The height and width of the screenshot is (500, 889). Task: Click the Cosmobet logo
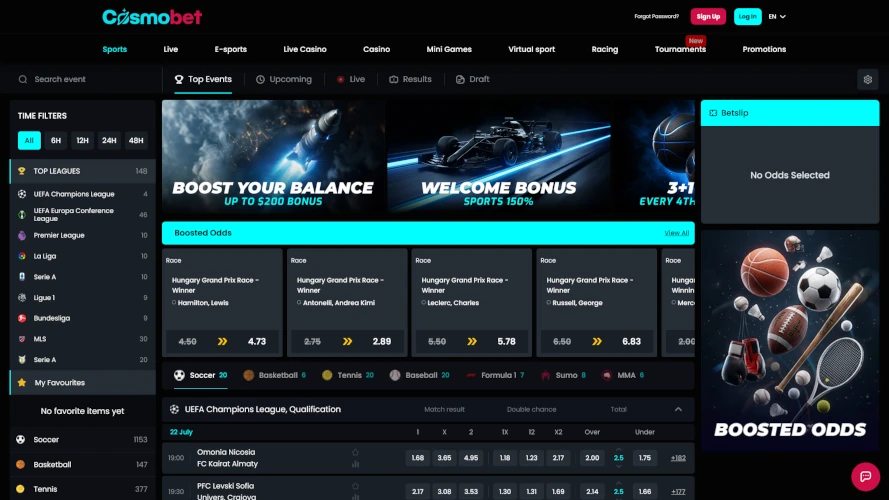152,16
